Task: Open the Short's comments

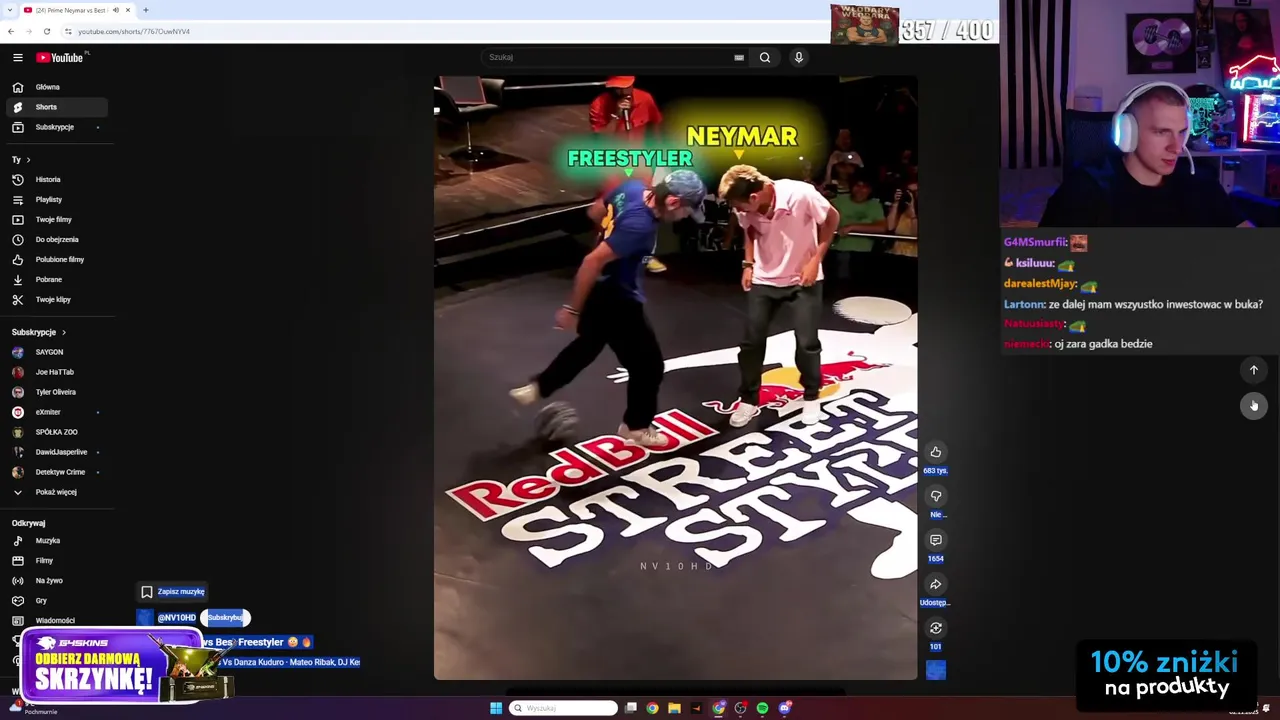Action: pos(936,540)
